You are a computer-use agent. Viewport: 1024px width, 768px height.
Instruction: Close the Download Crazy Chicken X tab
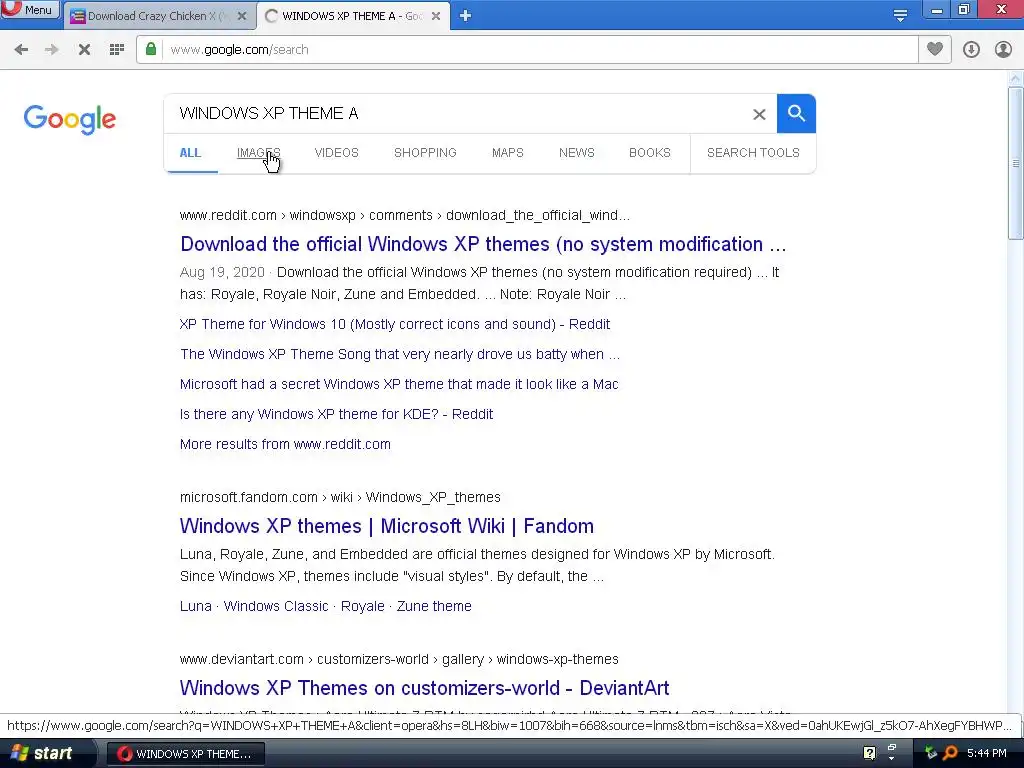[x=242, y=16]
